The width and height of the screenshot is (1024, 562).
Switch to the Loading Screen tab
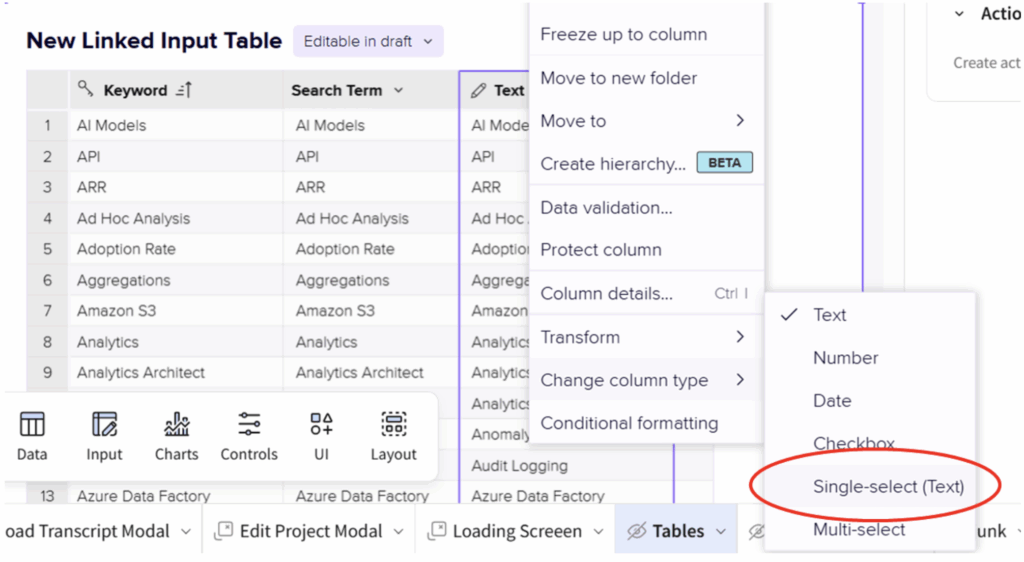coord(516,532)
